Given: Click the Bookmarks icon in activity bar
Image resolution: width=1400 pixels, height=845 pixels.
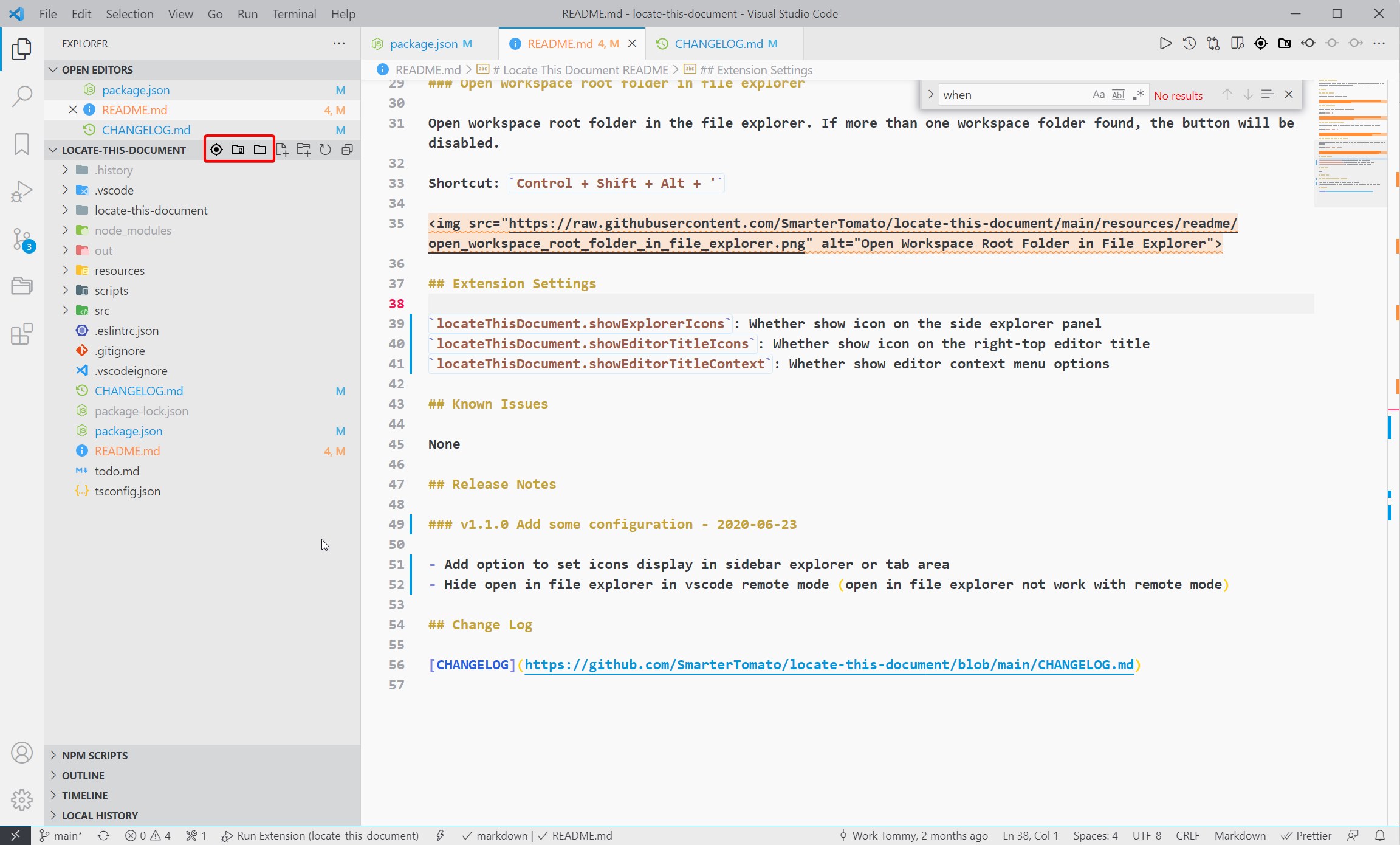Looking at the screenshot, I should (22, 144).
